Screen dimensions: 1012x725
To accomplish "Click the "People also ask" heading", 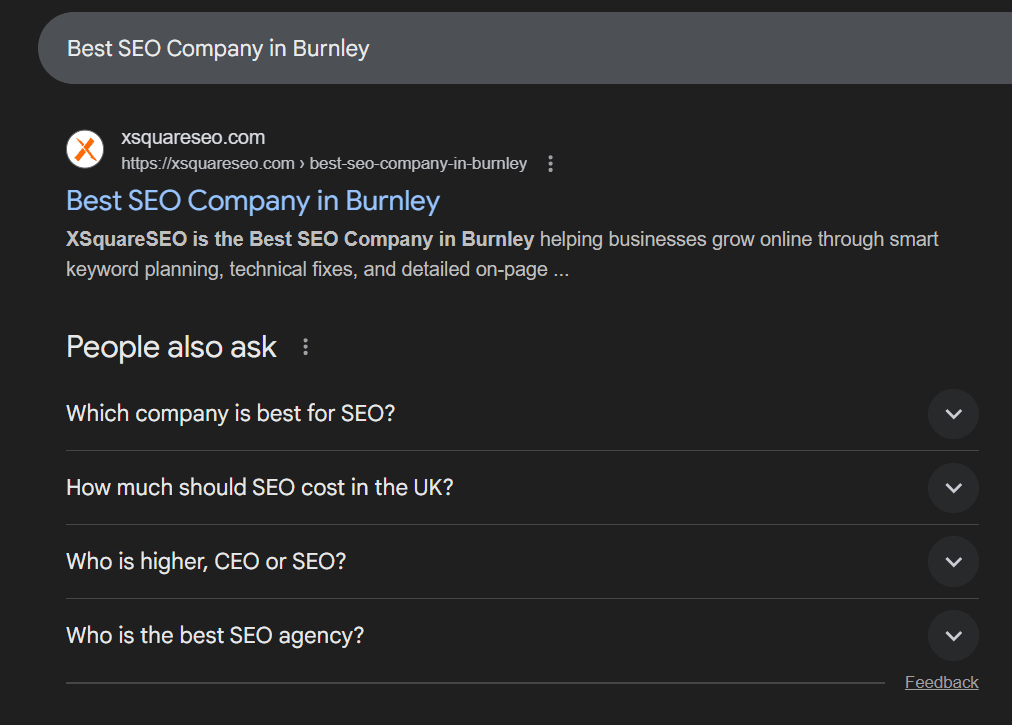I will coord(170,346).
